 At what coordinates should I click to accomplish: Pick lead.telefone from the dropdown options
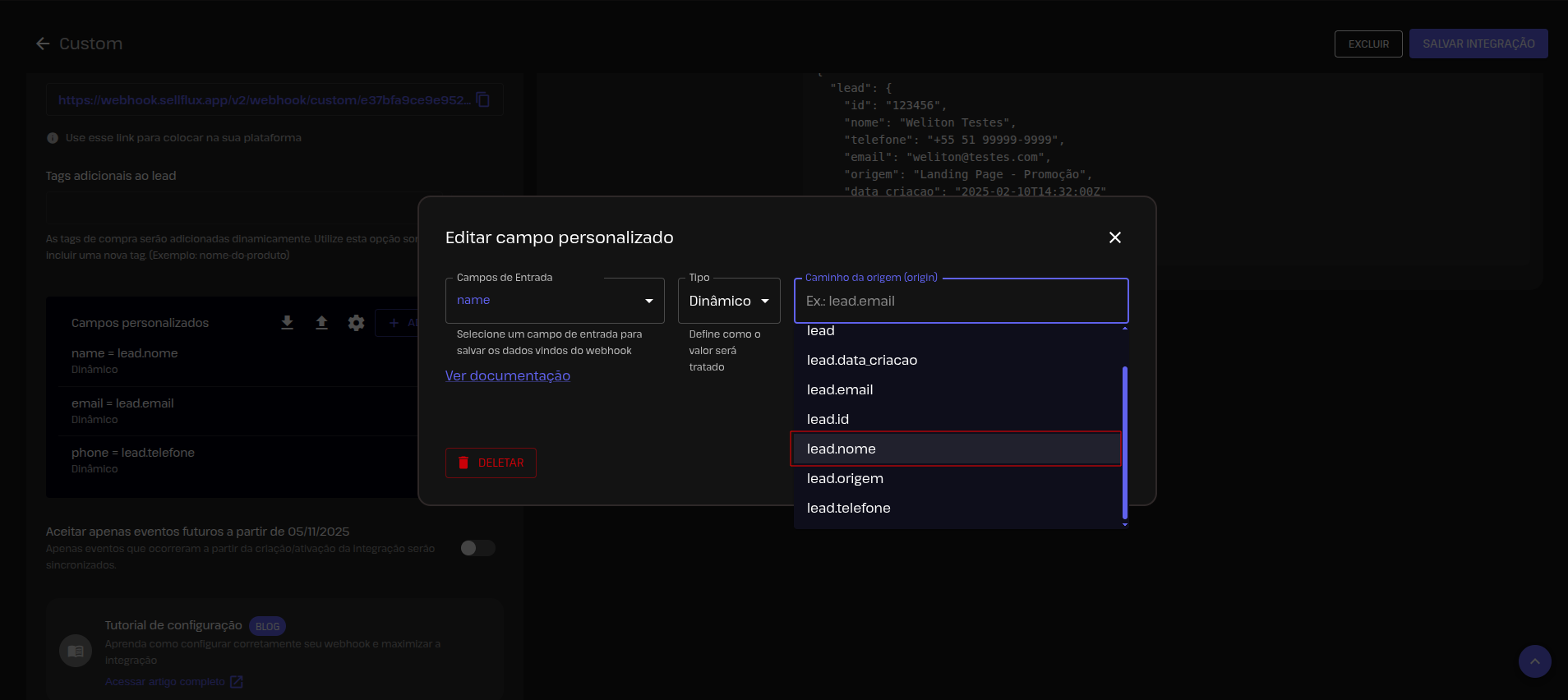848,508
